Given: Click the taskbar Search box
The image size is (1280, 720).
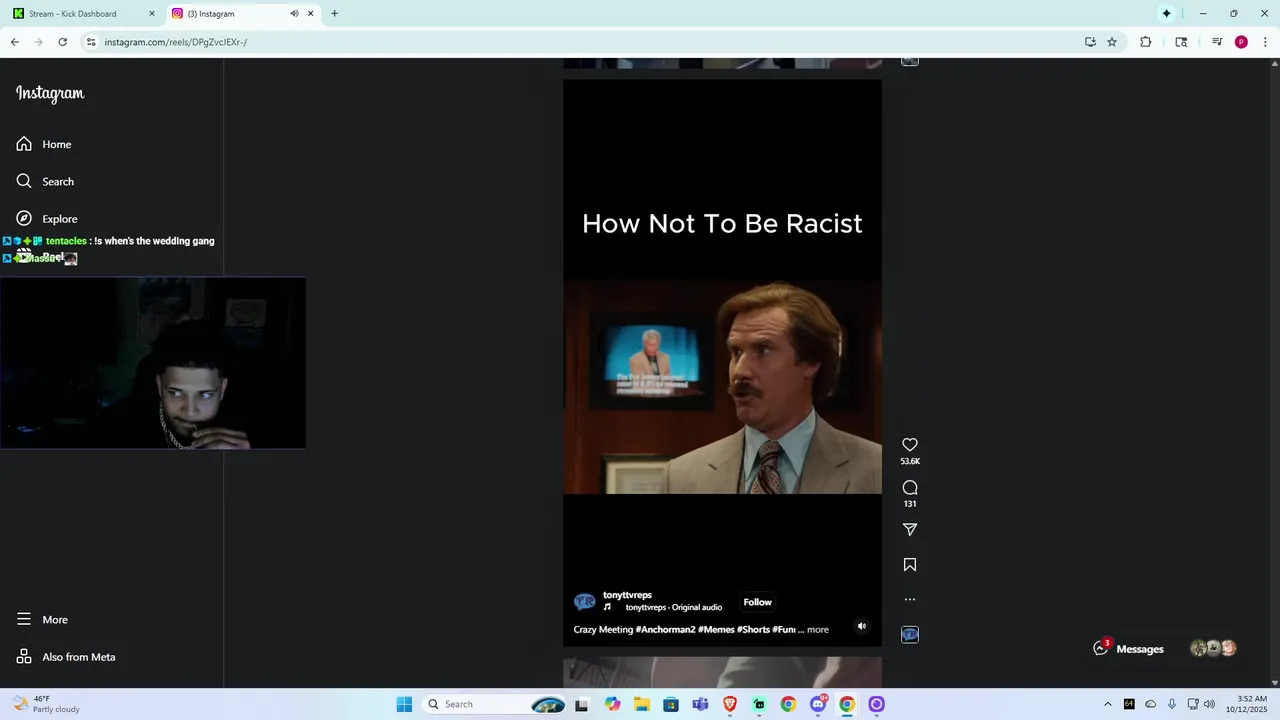Looking at the screenshot, I should tap(496, 704).
